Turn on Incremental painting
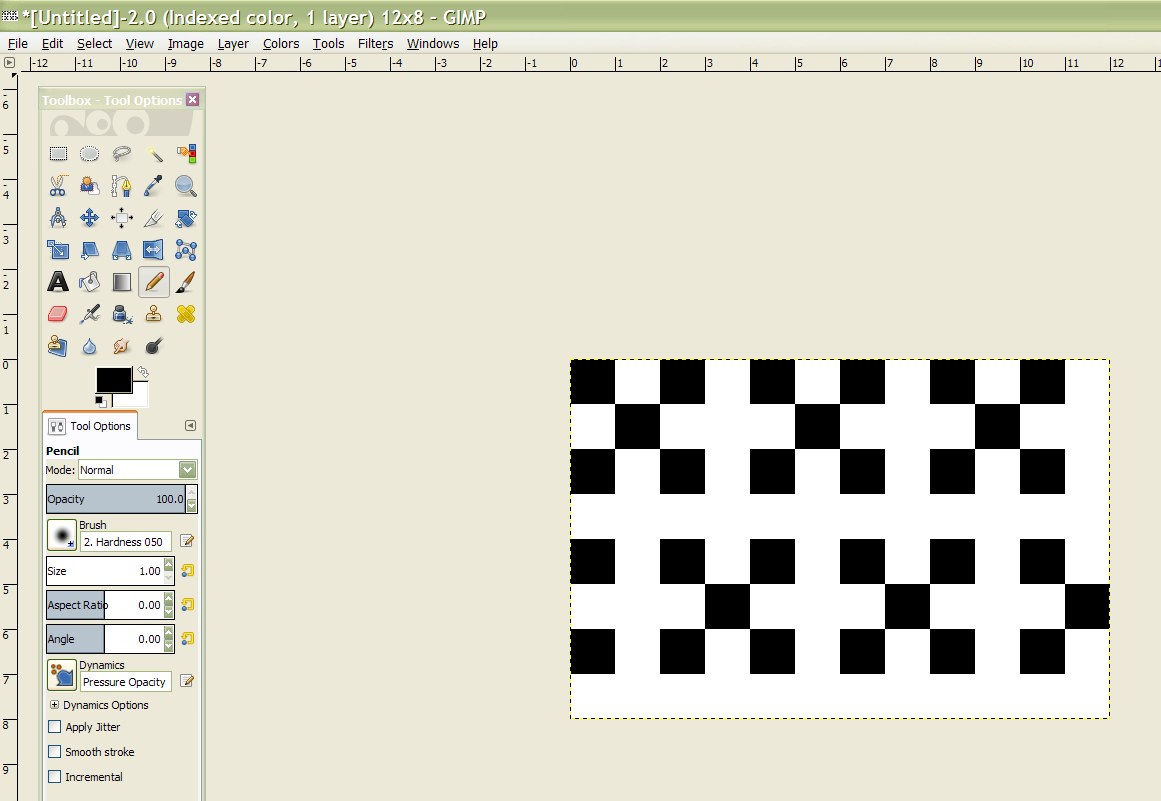 pos(53,777)
